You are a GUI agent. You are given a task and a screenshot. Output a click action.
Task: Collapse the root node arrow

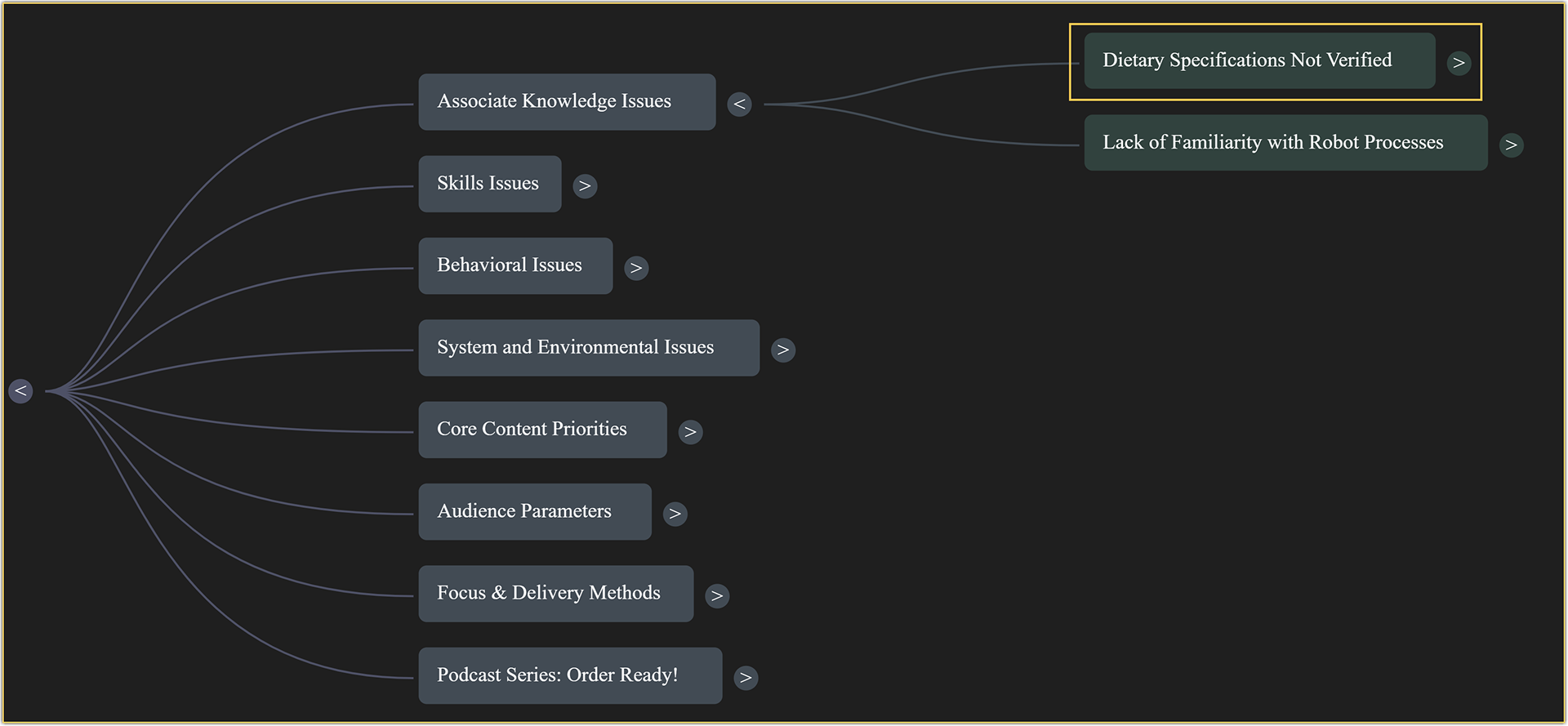pyautogui.click(x=20, y=391)
